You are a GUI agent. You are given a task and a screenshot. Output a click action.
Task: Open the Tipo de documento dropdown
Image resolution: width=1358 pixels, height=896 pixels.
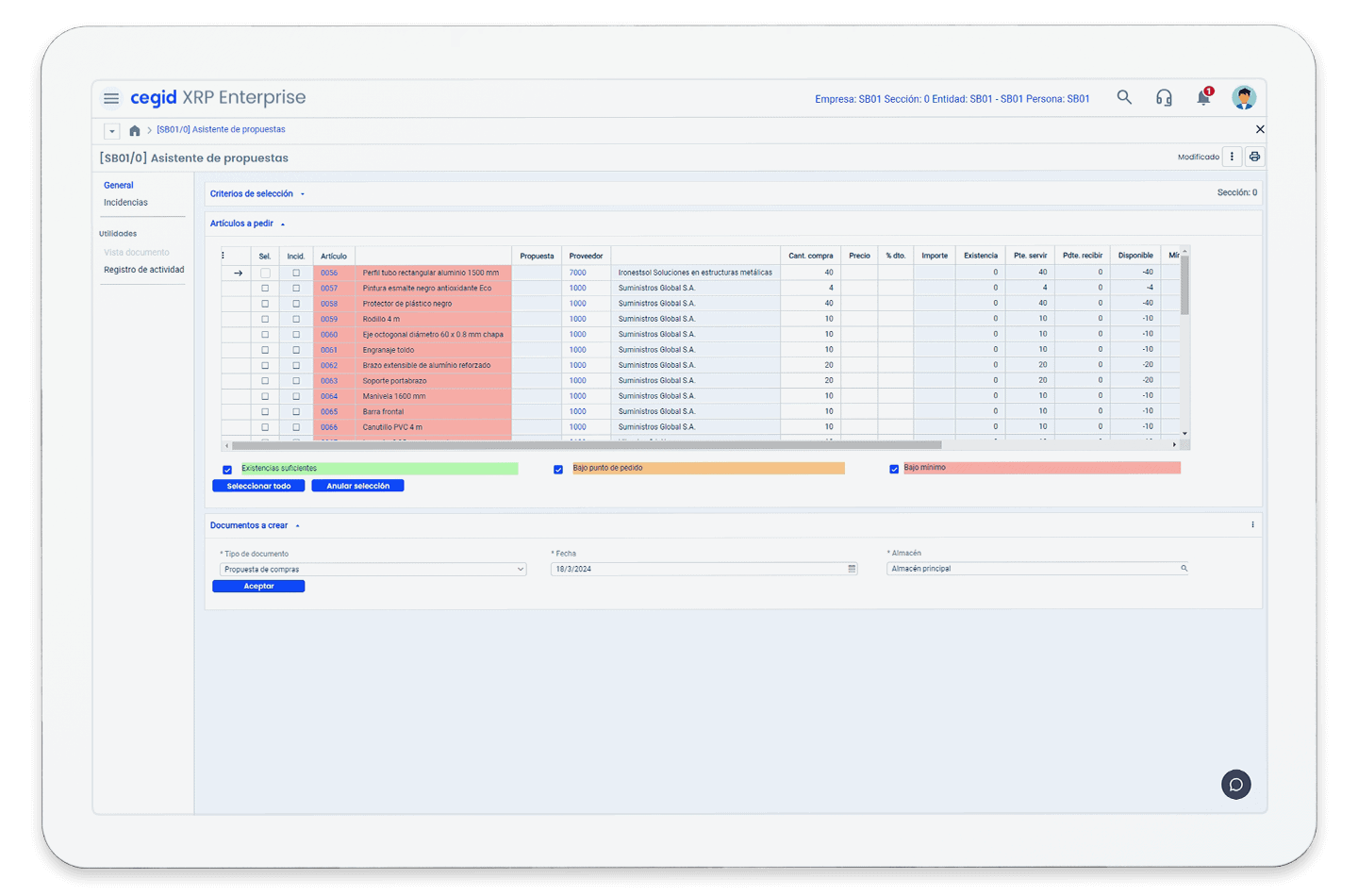point(520,569)
